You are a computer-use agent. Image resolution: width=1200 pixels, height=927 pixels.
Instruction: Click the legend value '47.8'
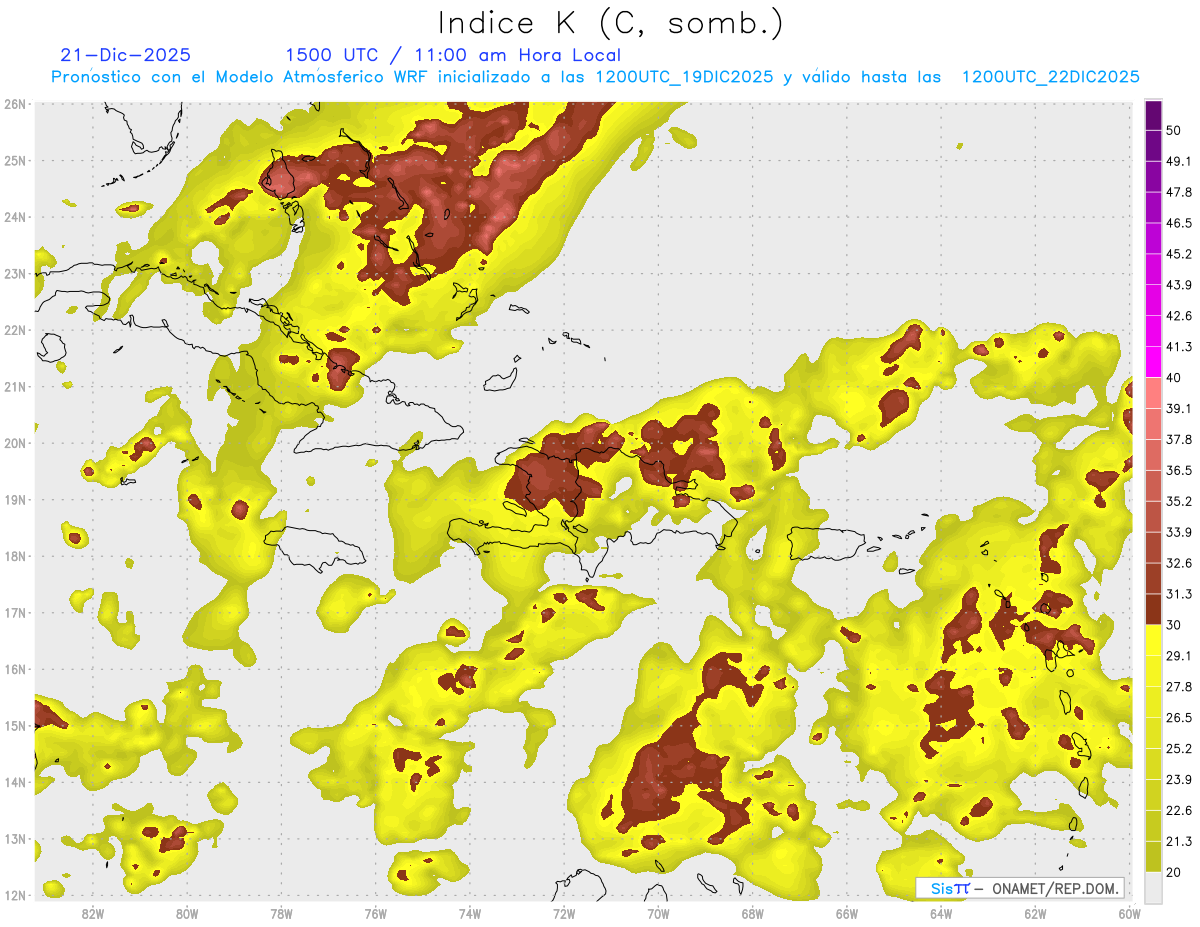(x=1179, y=192)
